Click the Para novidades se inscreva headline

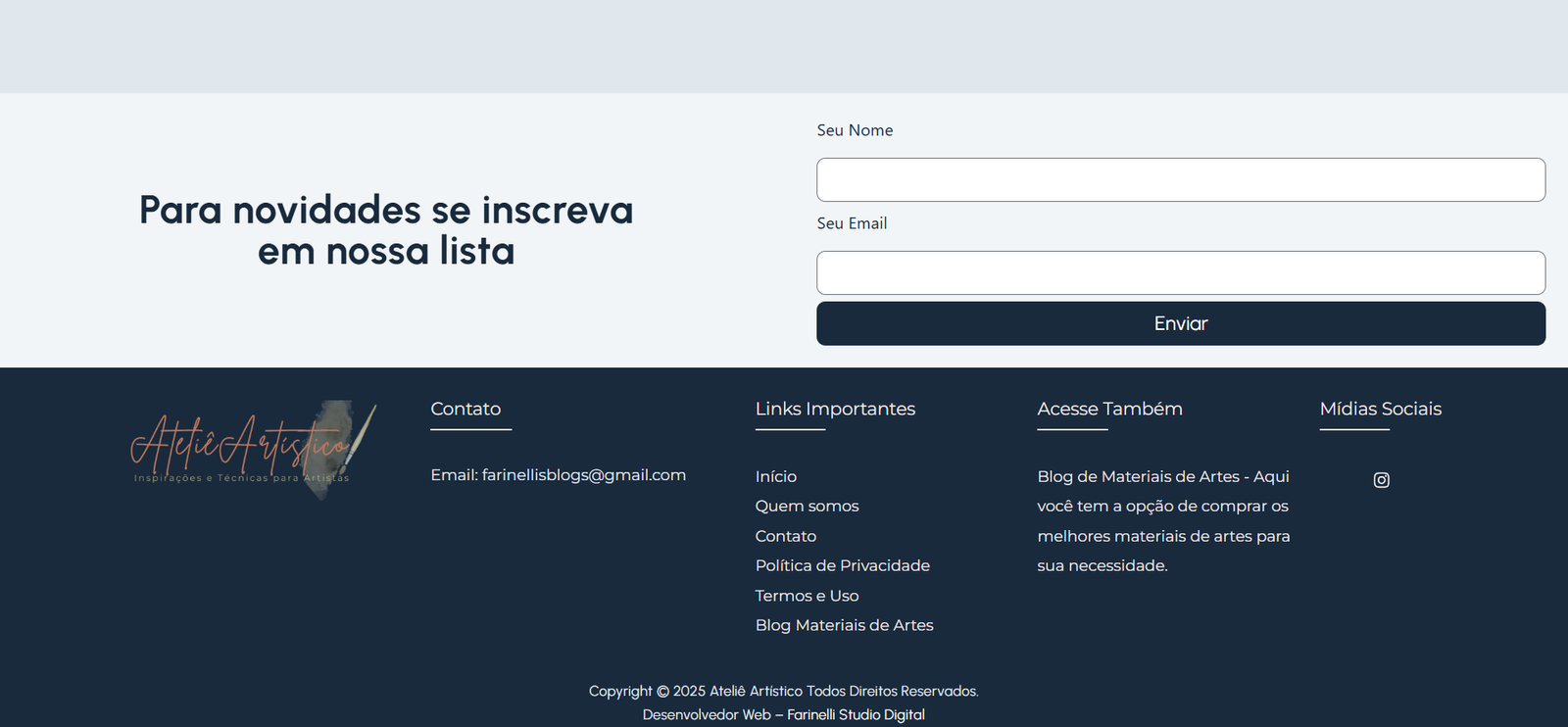(x=386, y=231)
